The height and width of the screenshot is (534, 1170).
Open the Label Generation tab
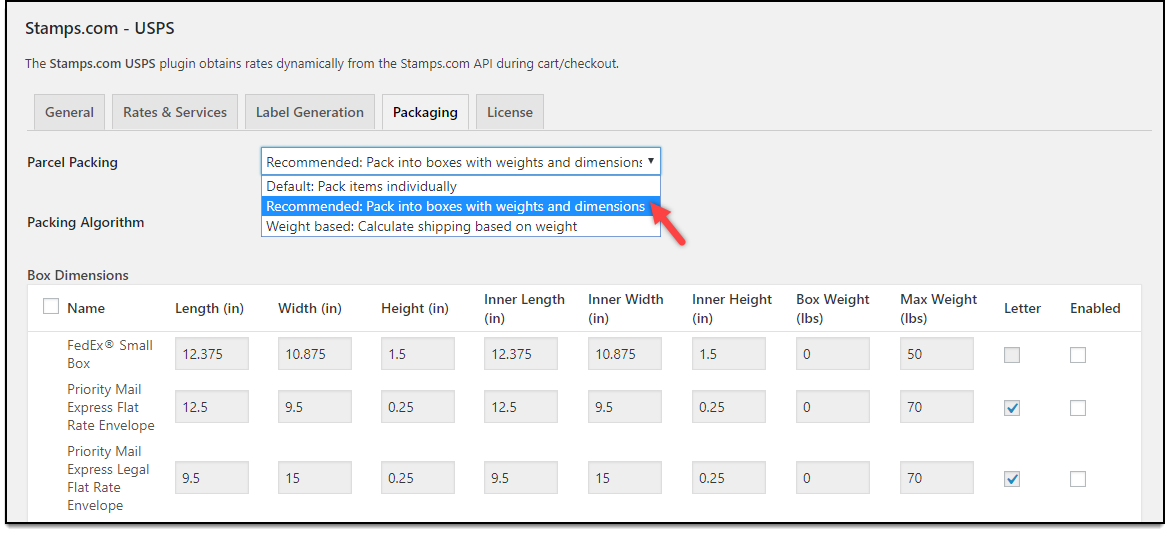pos(310,113)
